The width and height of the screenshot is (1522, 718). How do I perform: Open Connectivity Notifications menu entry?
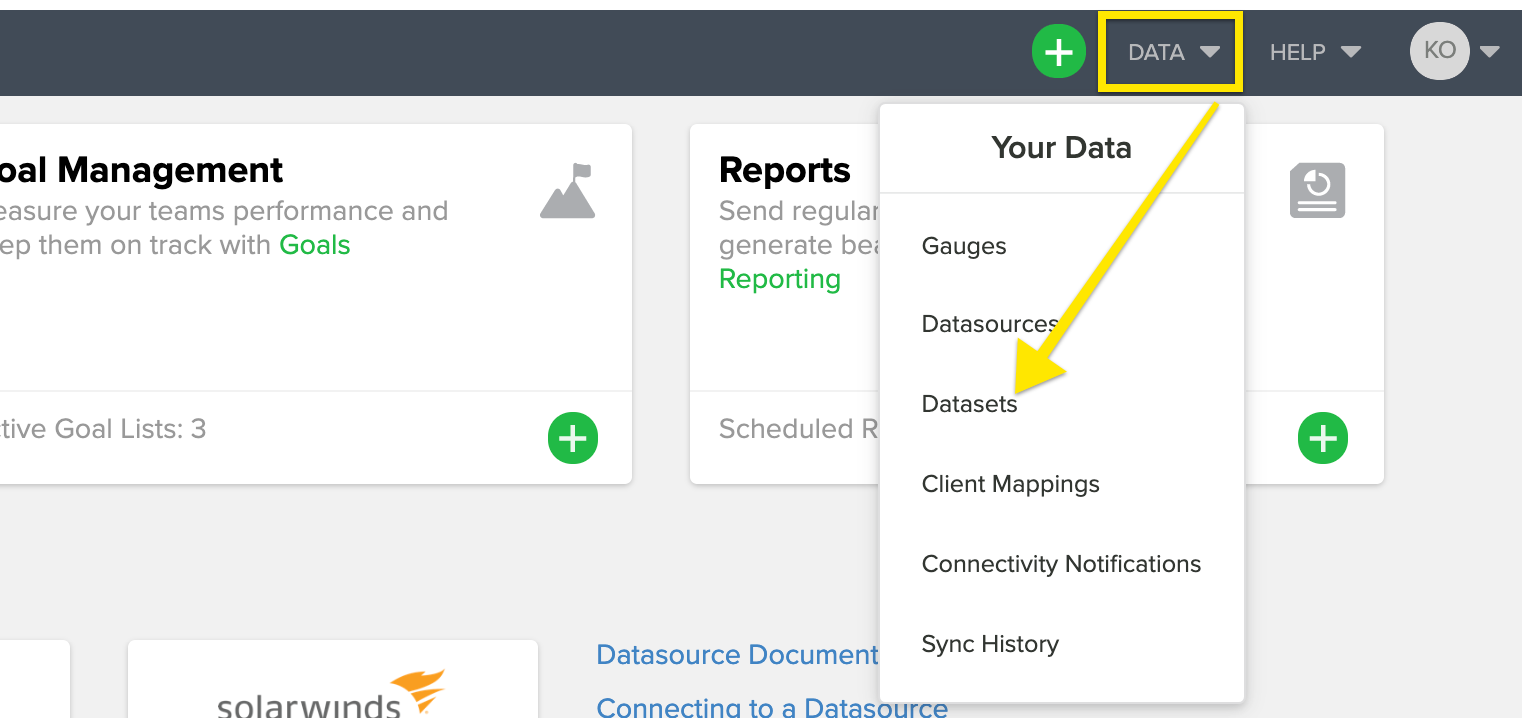tap(1061, 564)
